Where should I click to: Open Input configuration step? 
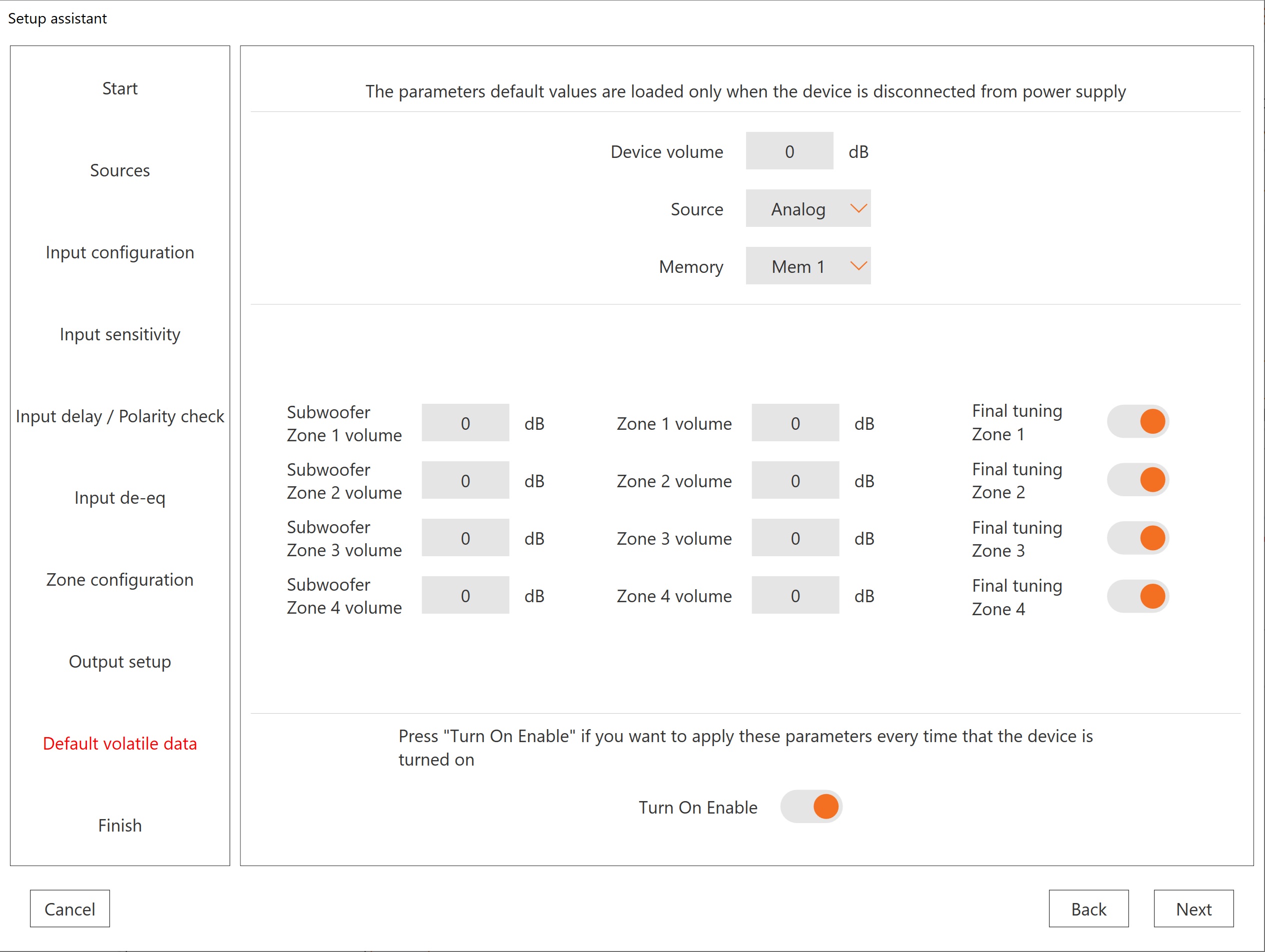point(119,252)
